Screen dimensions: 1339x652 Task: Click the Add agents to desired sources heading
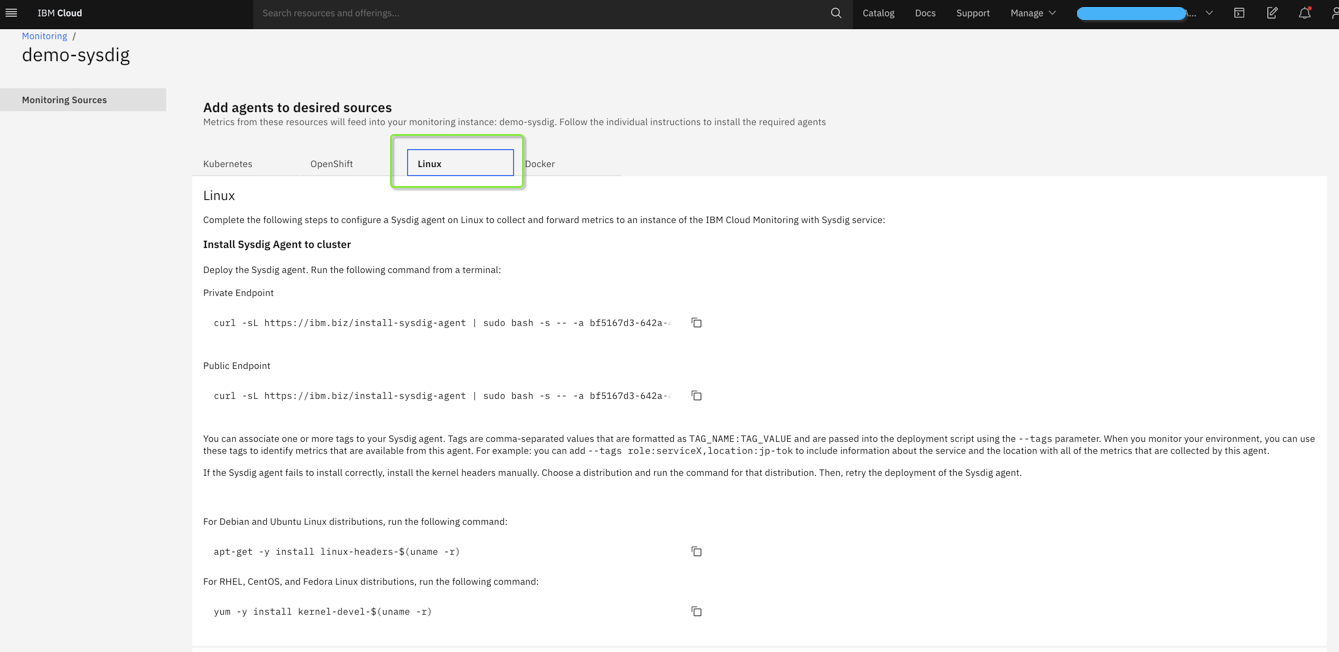(x=298, y=107)
